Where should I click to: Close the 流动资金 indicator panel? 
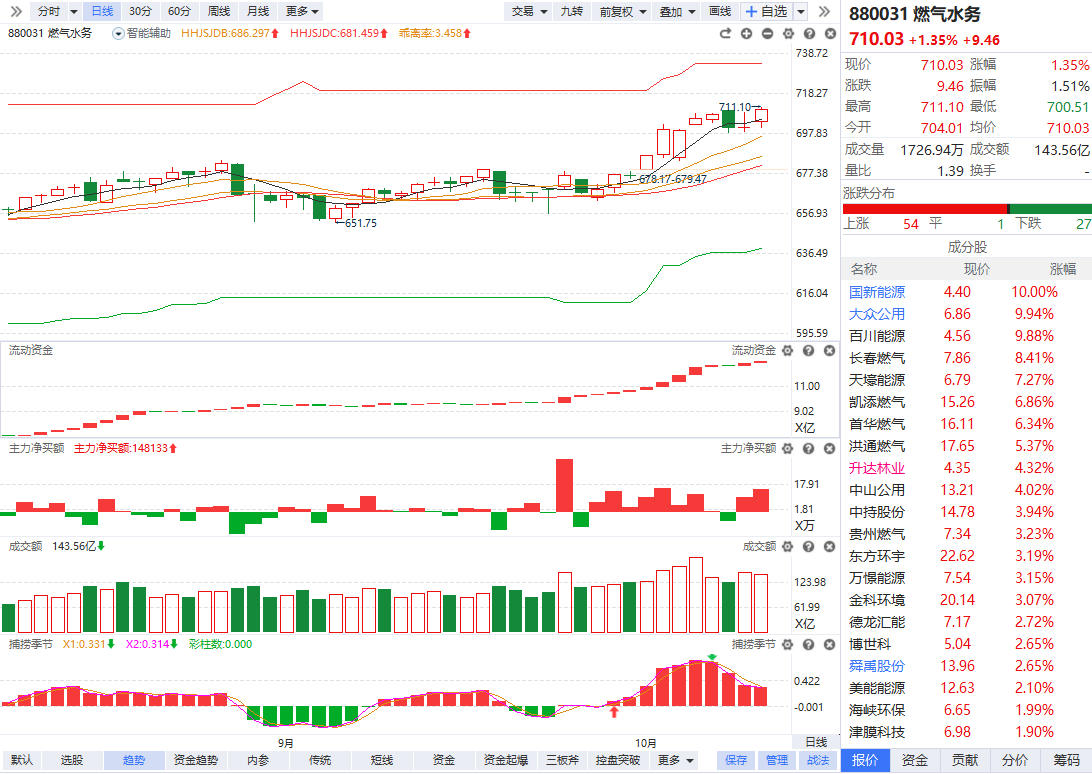(829, 351)
